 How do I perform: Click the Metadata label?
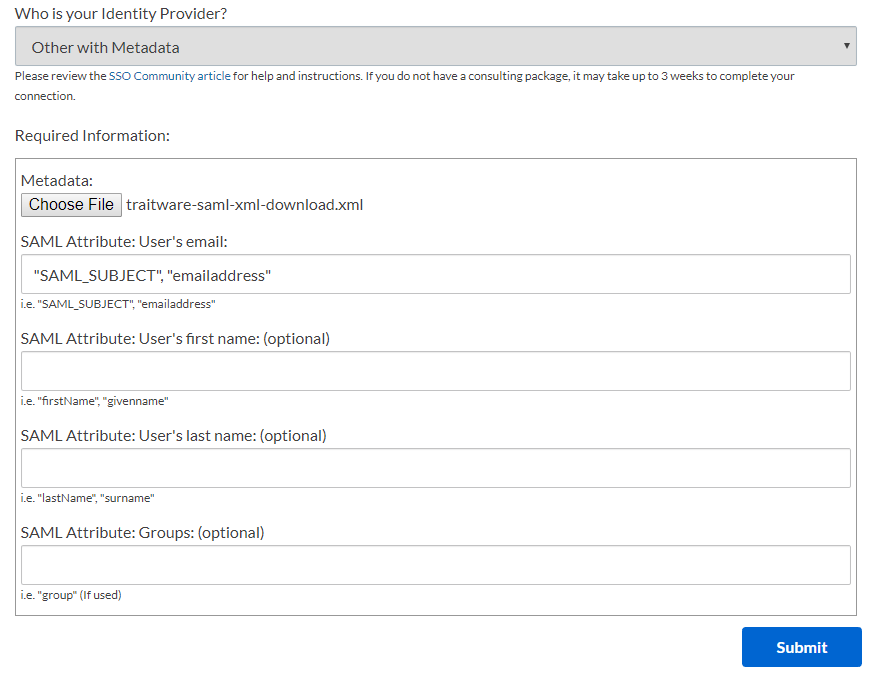(x=57, y=181)
